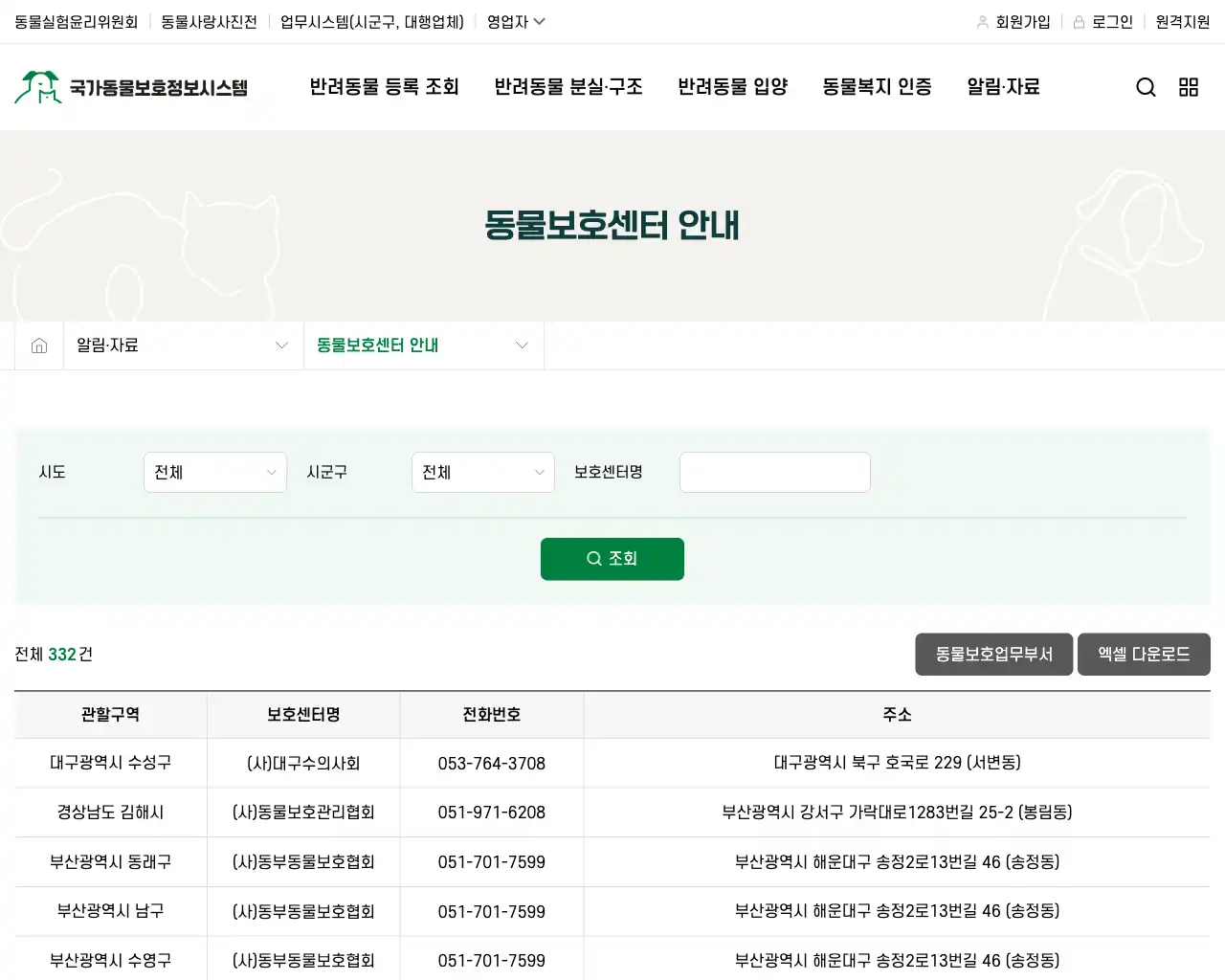
Task: Open the 알림·자료 breadcrumb dropdown
Action: pos(183,345)
